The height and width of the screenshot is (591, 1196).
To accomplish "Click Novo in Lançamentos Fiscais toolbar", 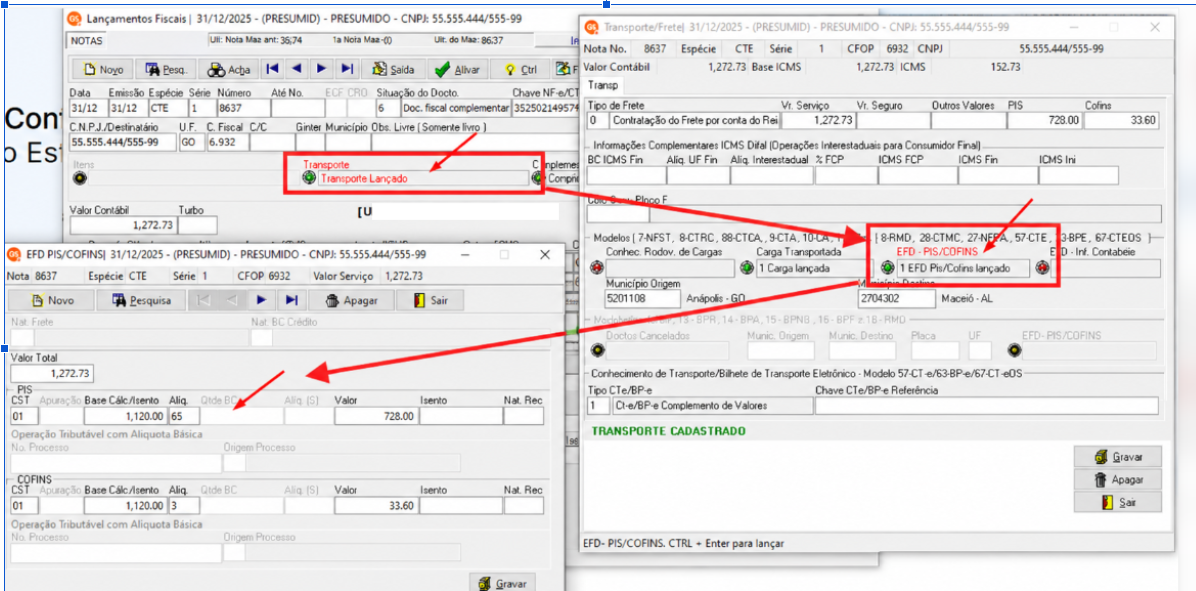I will [x=104, y=69].
